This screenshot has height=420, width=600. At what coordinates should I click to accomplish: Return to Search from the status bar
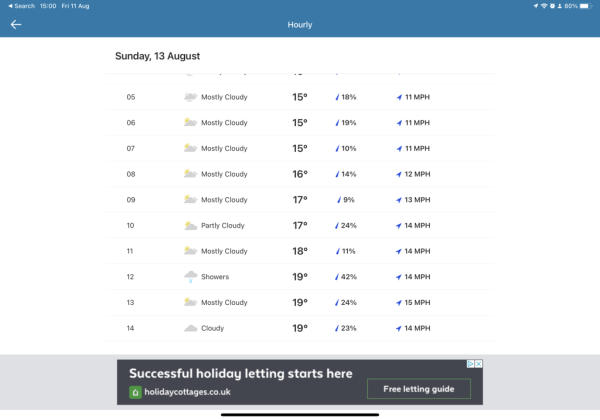point(20,5)
